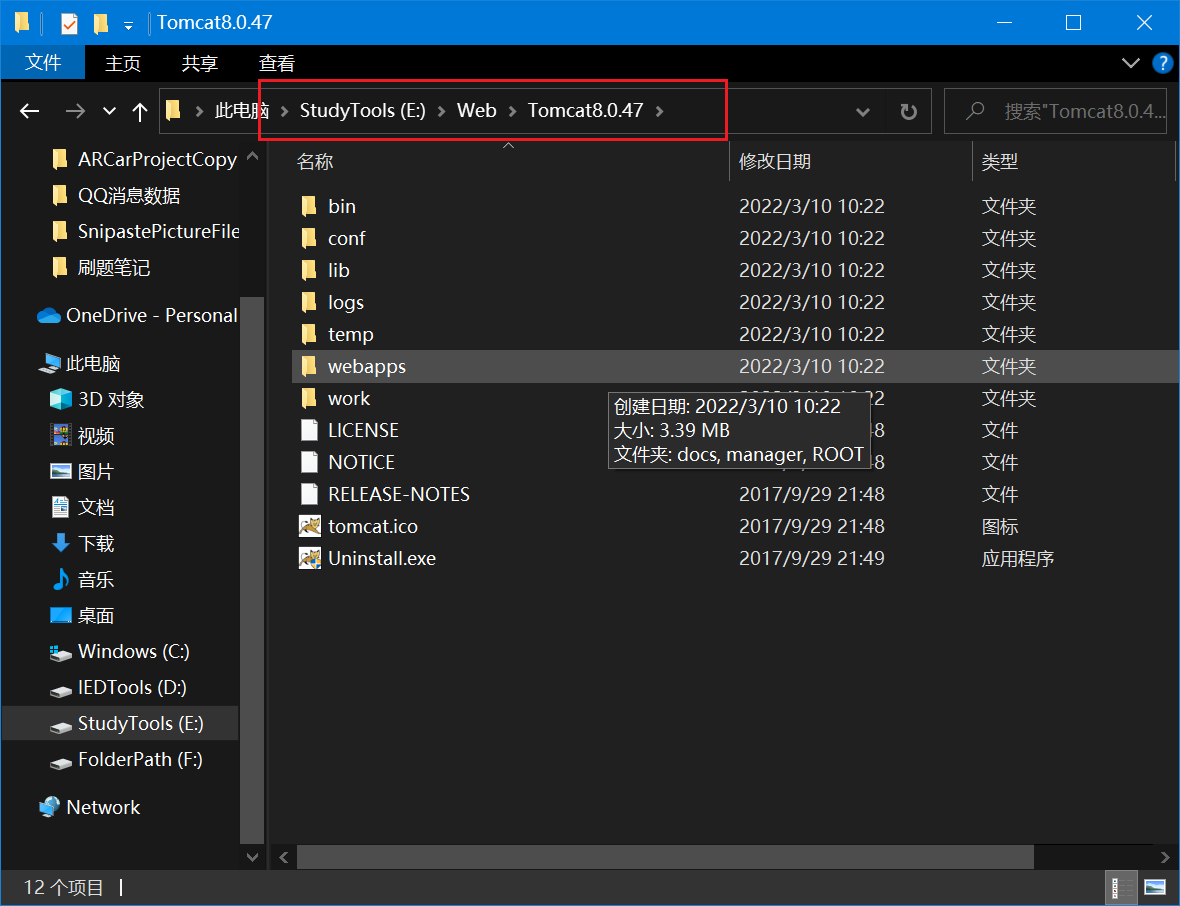Image resolution: width=1180 pixels, height=906 pixels.
Task: Select the conf folder icon
Action: point(309,238)
